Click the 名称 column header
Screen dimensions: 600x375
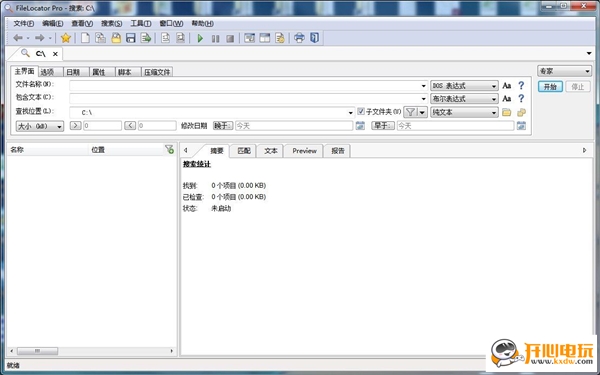coord(47,150)
